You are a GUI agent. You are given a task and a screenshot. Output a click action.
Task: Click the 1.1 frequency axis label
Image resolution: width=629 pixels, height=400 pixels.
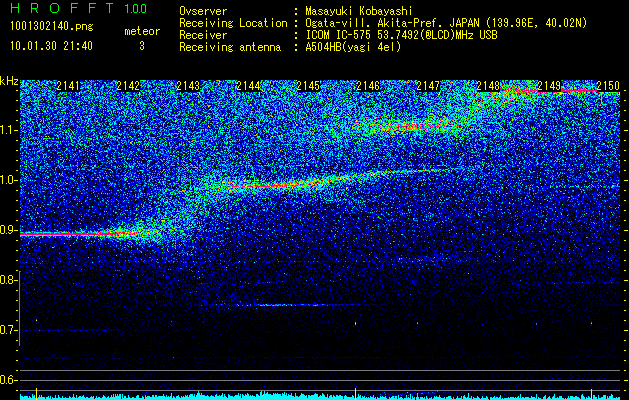(x=8, y=130)
